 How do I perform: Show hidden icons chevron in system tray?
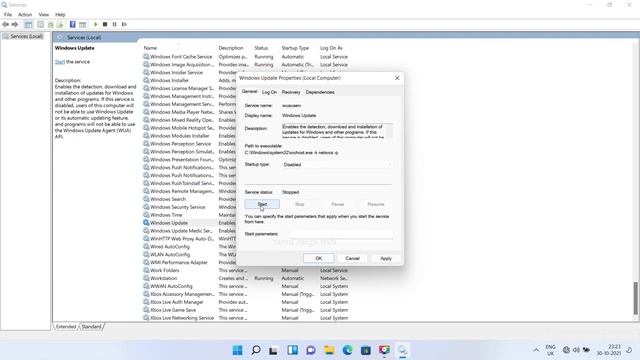pos(536,350)
